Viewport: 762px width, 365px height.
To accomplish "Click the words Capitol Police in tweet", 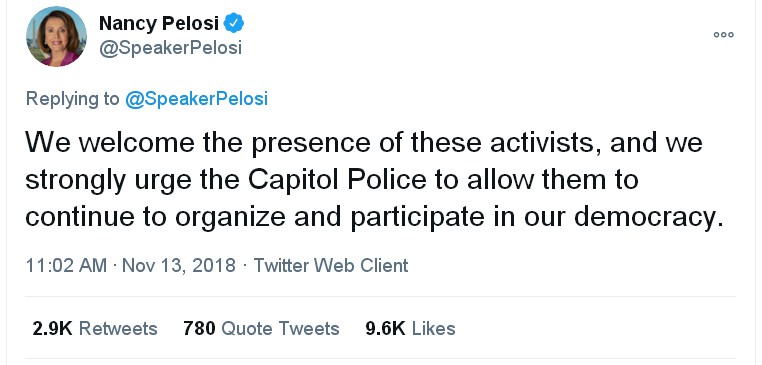I will pyautogui.click(x=337, y=180).
